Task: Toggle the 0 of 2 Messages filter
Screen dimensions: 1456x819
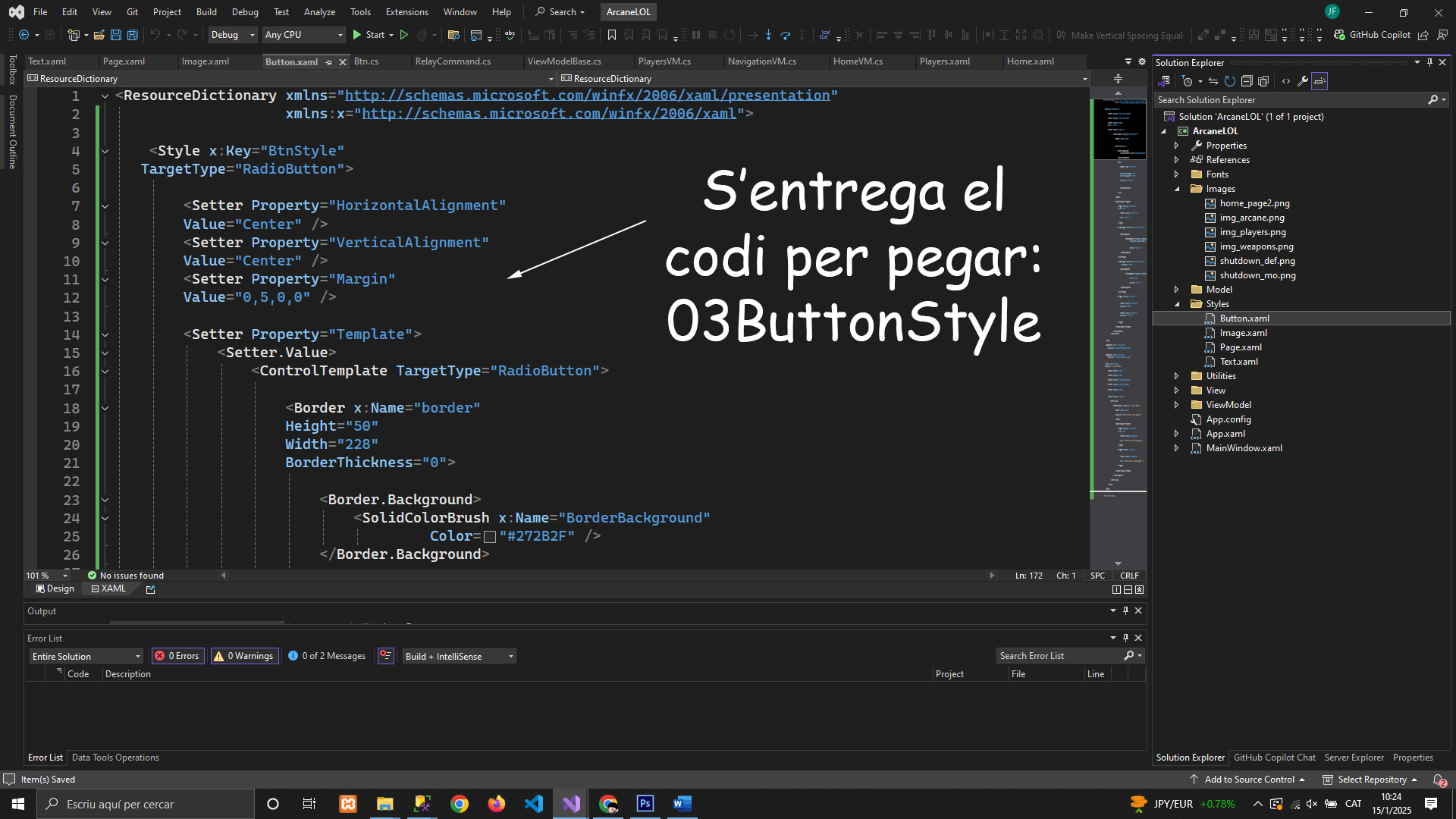Action: 327,656
